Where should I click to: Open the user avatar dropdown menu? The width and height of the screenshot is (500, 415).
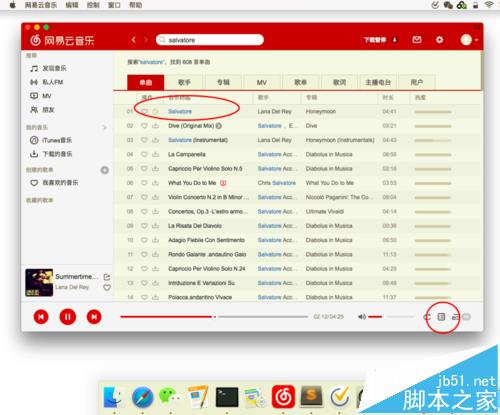pyautogui.click(x=469, y=40)
